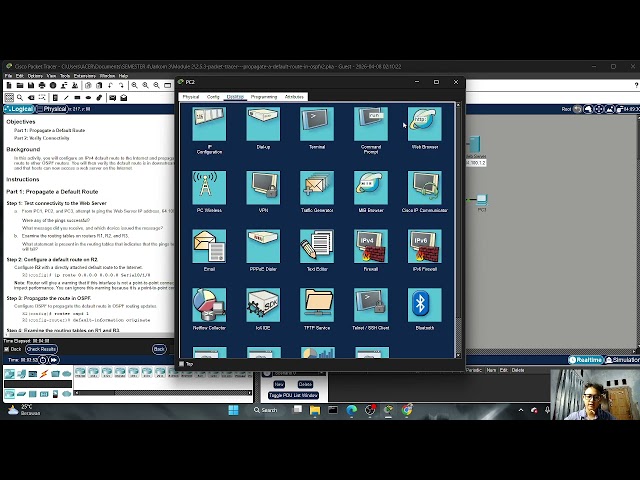
Task: Click the New scenario button
Action: point(279,384)
